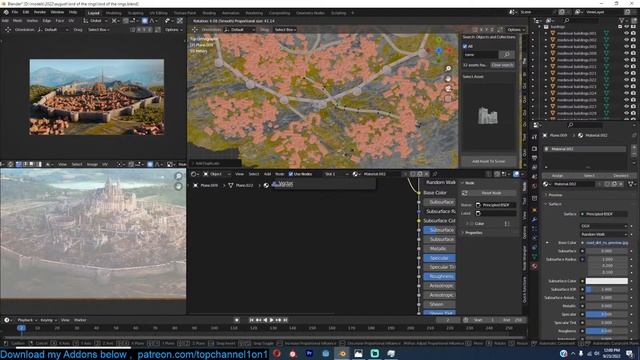
Task: Open the Default orientation dropdown in the viewport header
Action: [240, 30]
